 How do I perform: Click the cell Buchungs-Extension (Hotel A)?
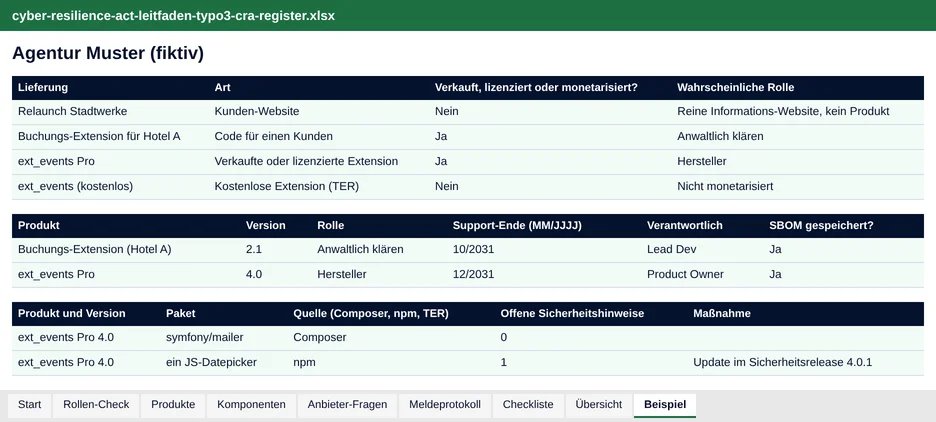coord(94,249)
